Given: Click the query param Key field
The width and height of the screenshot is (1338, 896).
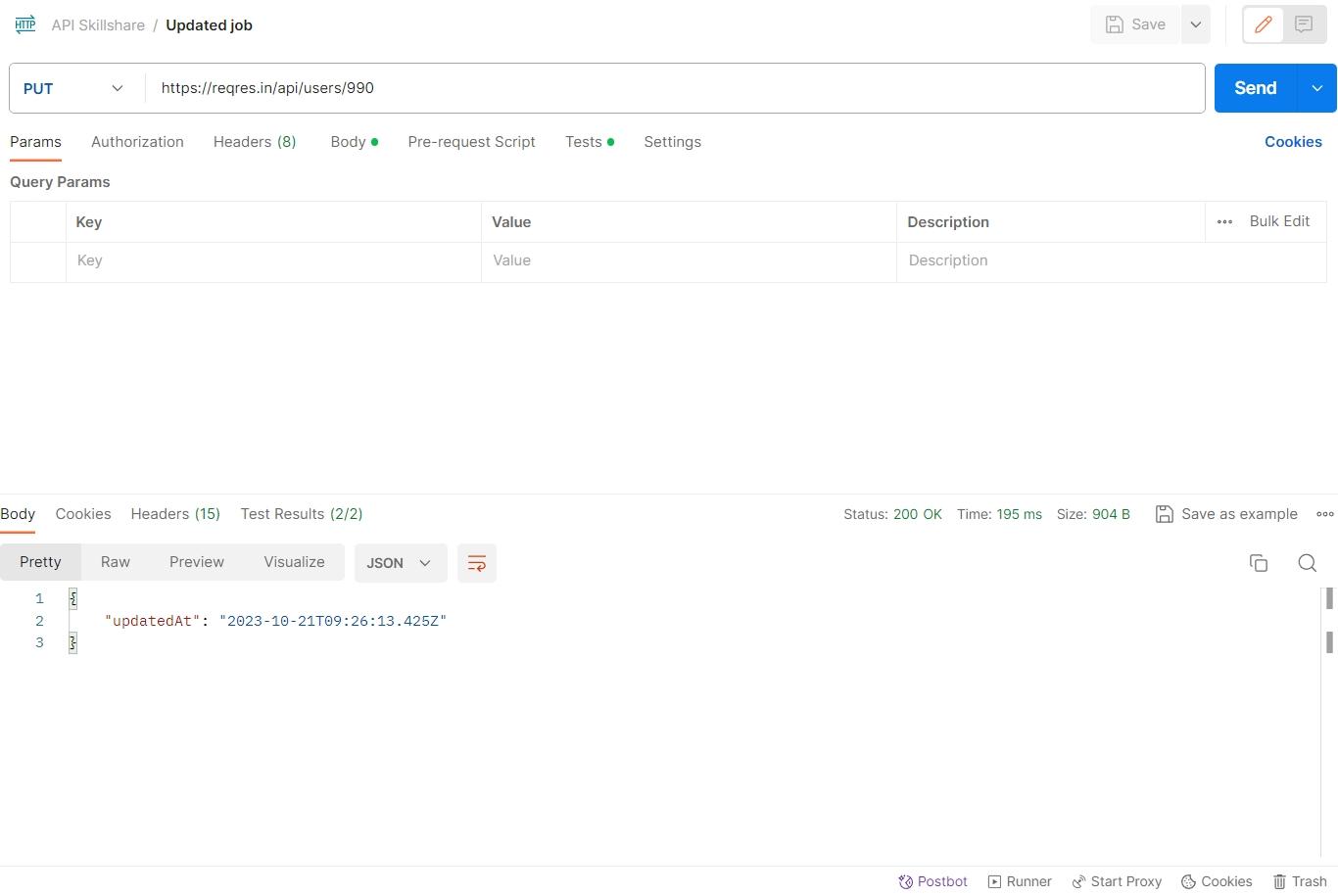Looking at the screenshot, I should tap(273, 261).
